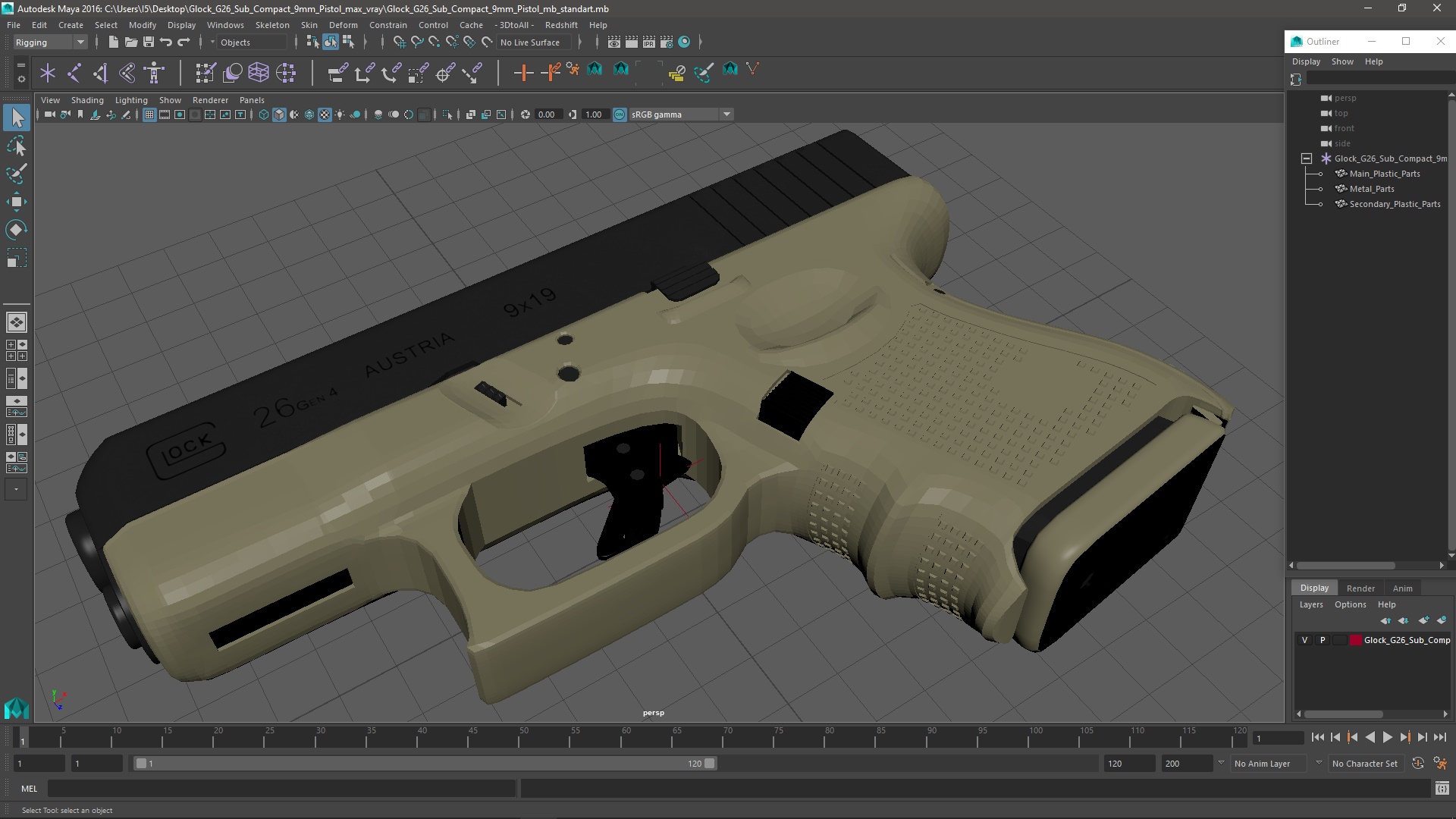This screenshot has width=1456, height=819.
Task: Select Secondary_Plastic_Parts in the Outliner
Action: [1395, 204]
